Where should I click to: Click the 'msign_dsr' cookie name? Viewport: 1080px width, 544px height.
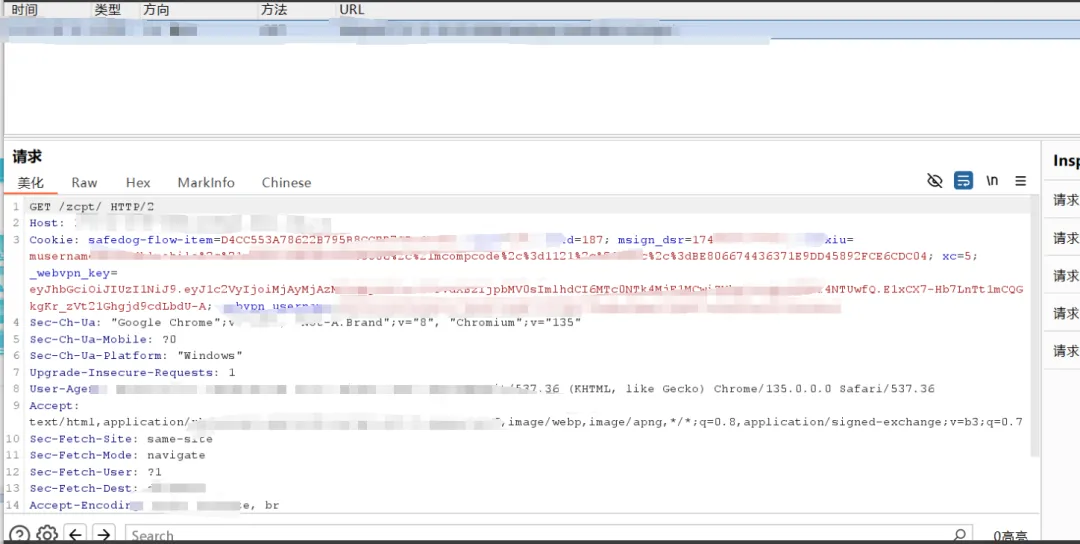click(x=651, y=240)
